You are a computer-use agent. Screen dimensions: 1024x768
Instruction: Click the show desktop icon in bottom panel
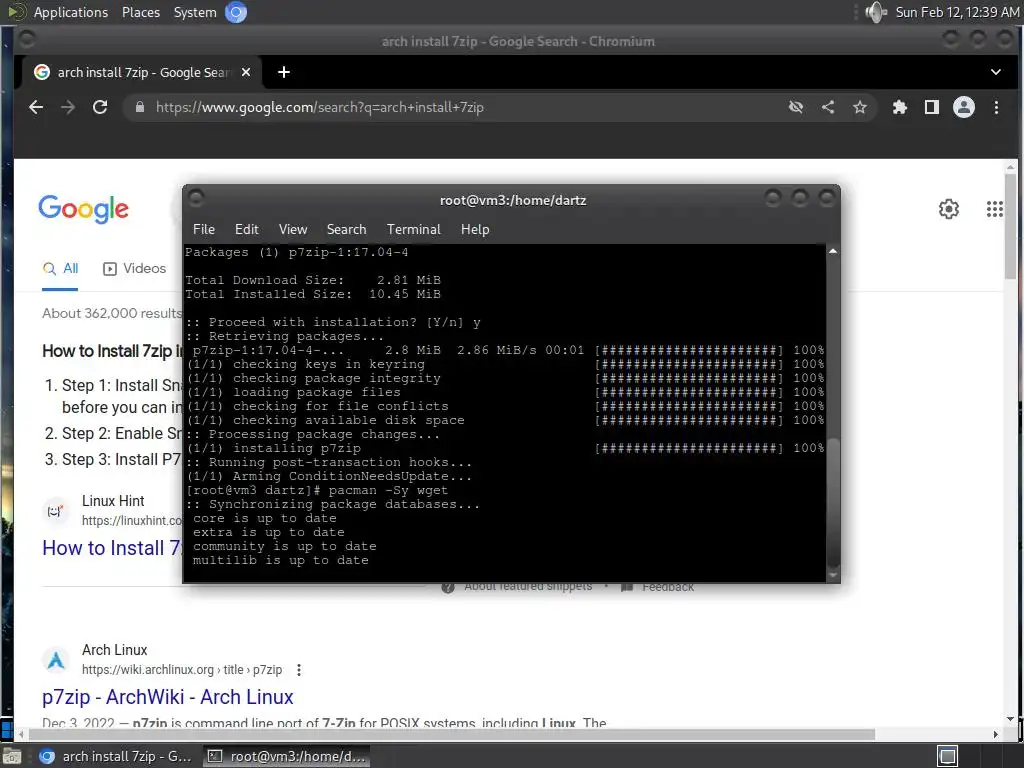tap(12, 756)
